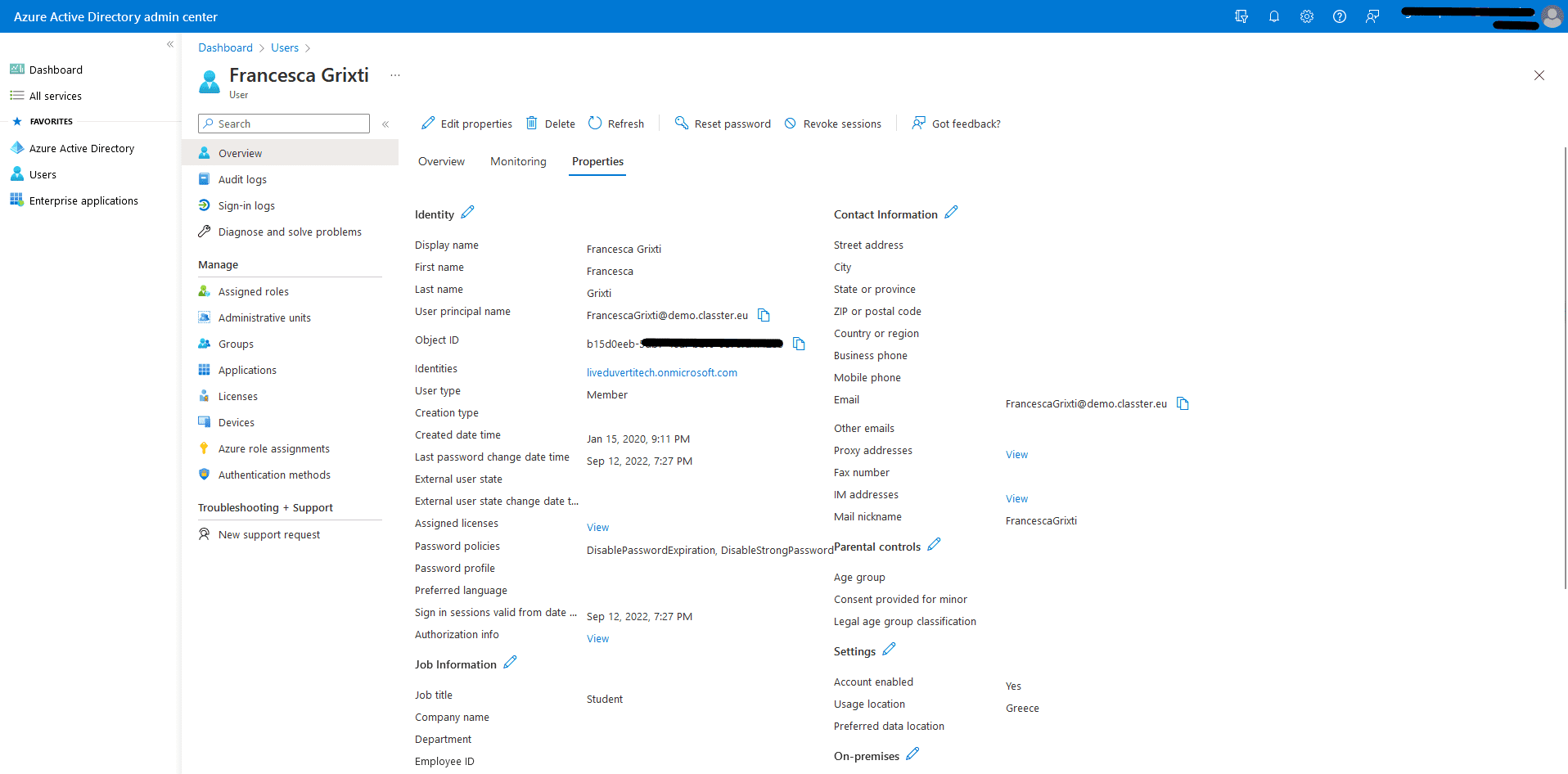Click the page vertical scrollbar
The width and height of the screenshot is (1568, 774).
click(1565, 368)
